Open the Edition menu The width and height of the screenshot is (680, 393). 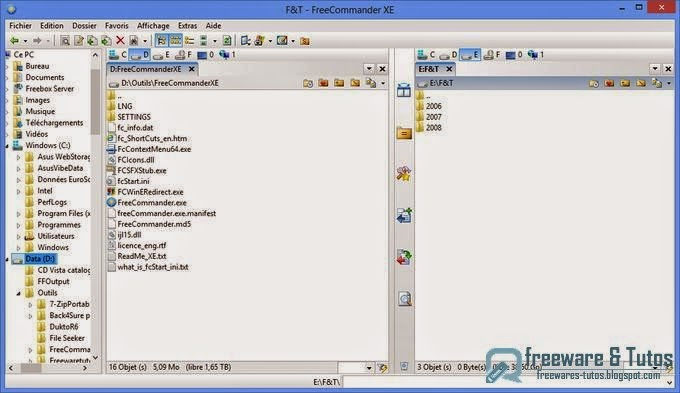click(52, 26)
